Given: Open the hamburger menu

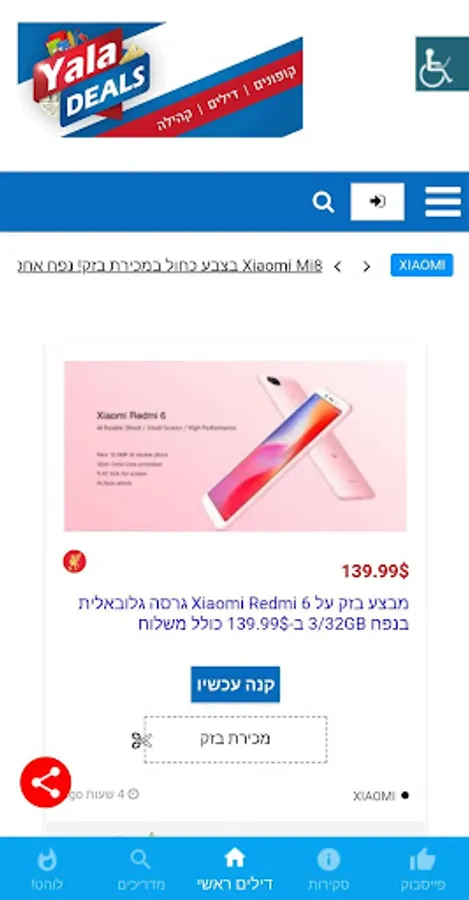Looking at the screenshot, I should 443,201.
